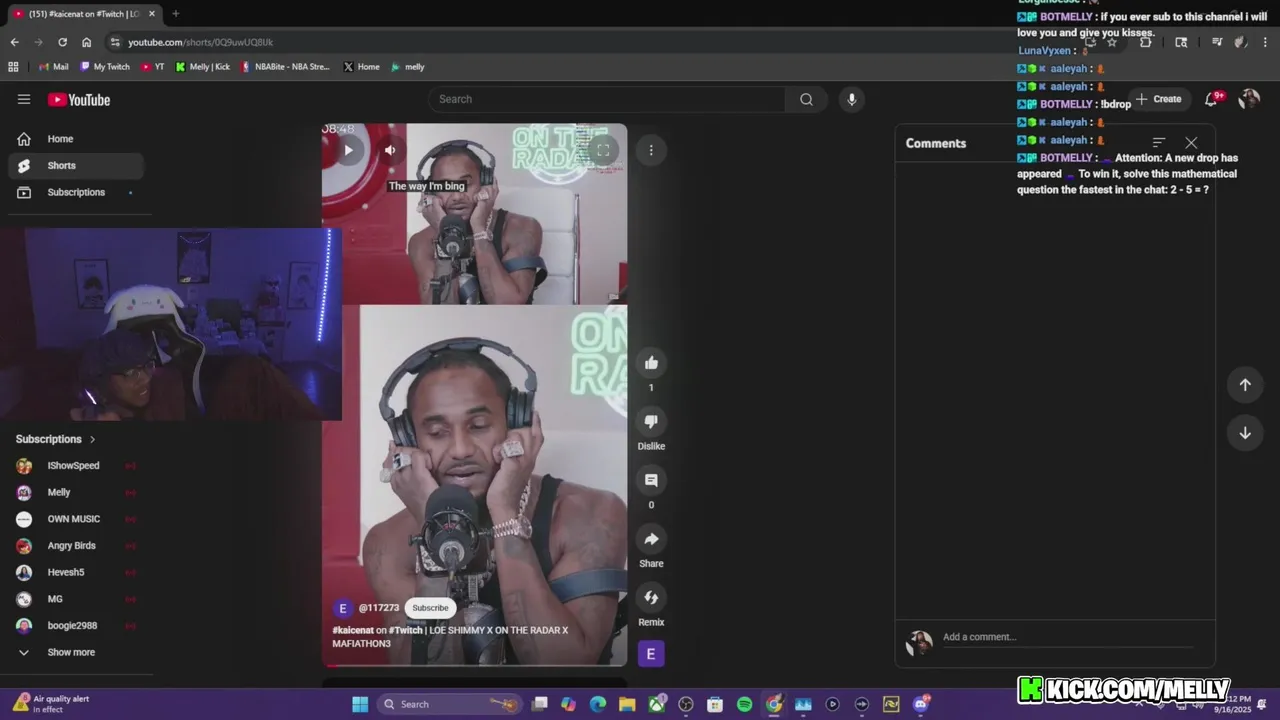This screenshot has height=720, width=1280.
Task: Open the Short's three-dot more options menu
Action: (x=651, y=150)
